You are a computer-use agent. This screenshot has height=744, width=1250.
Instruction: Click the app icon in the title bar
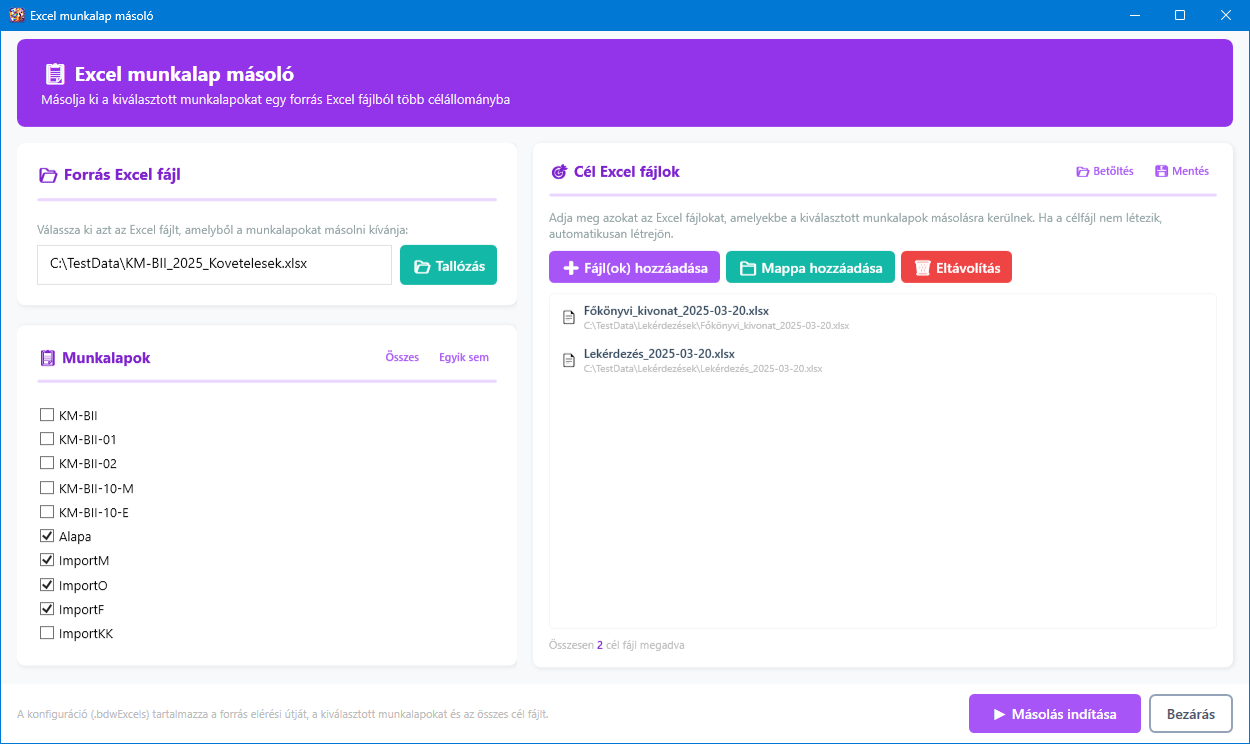16,16
